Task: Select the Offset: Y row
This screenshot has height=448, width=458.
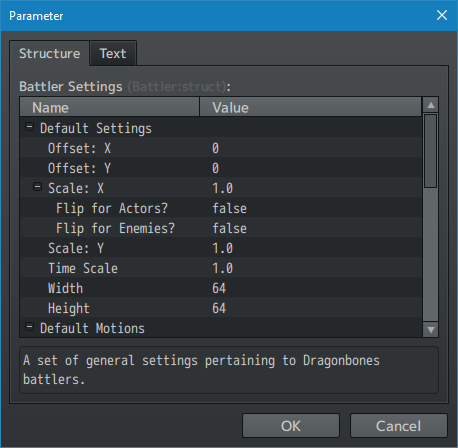Action: pos(221,168)
